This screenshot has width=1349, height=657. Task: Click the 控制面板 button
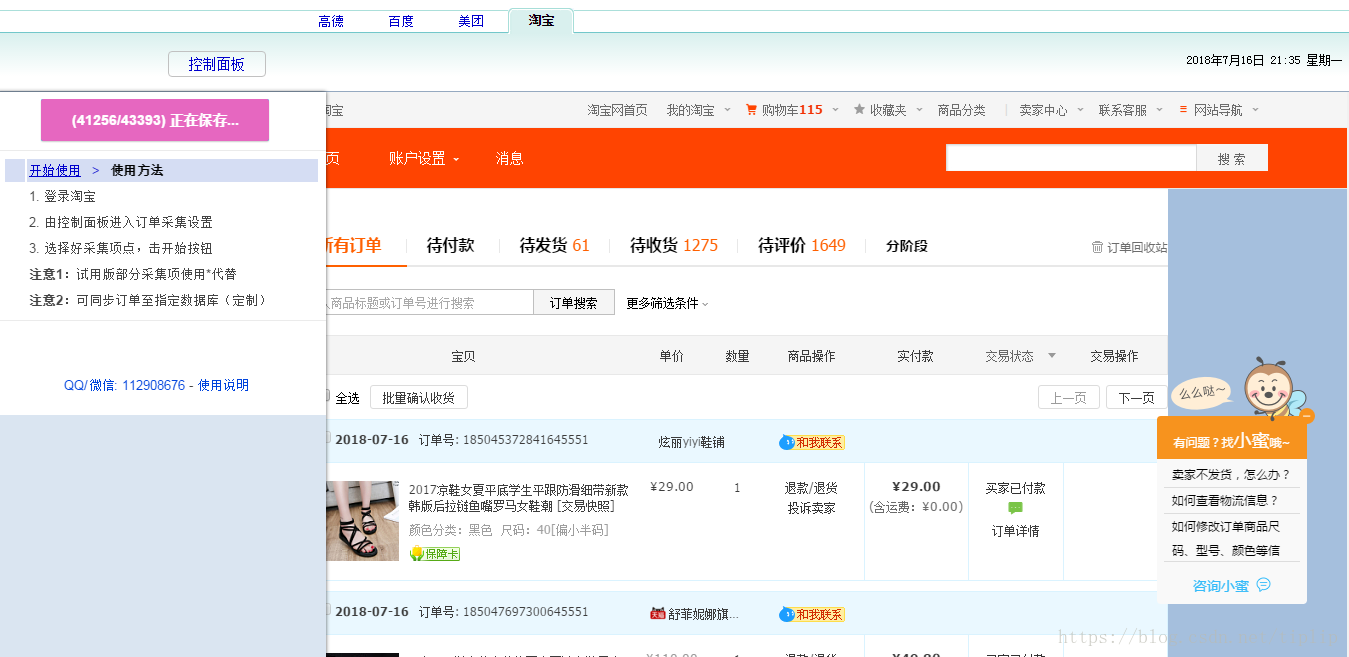217,64
